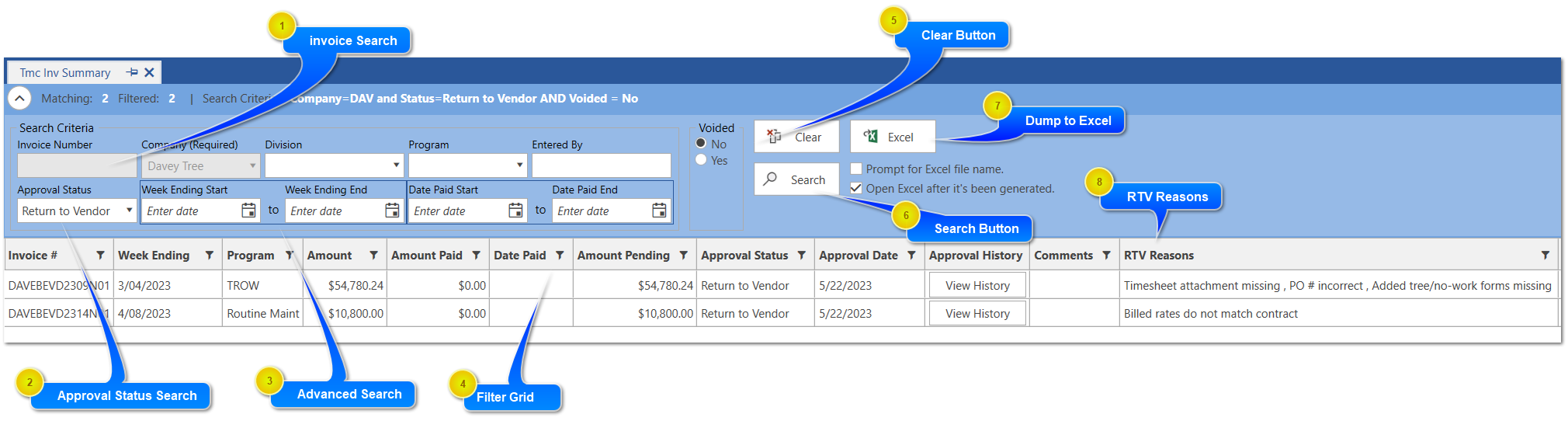Select the Voided No radio button
The height and width of the screenshot is (421, 1568).
click(701, 144)
